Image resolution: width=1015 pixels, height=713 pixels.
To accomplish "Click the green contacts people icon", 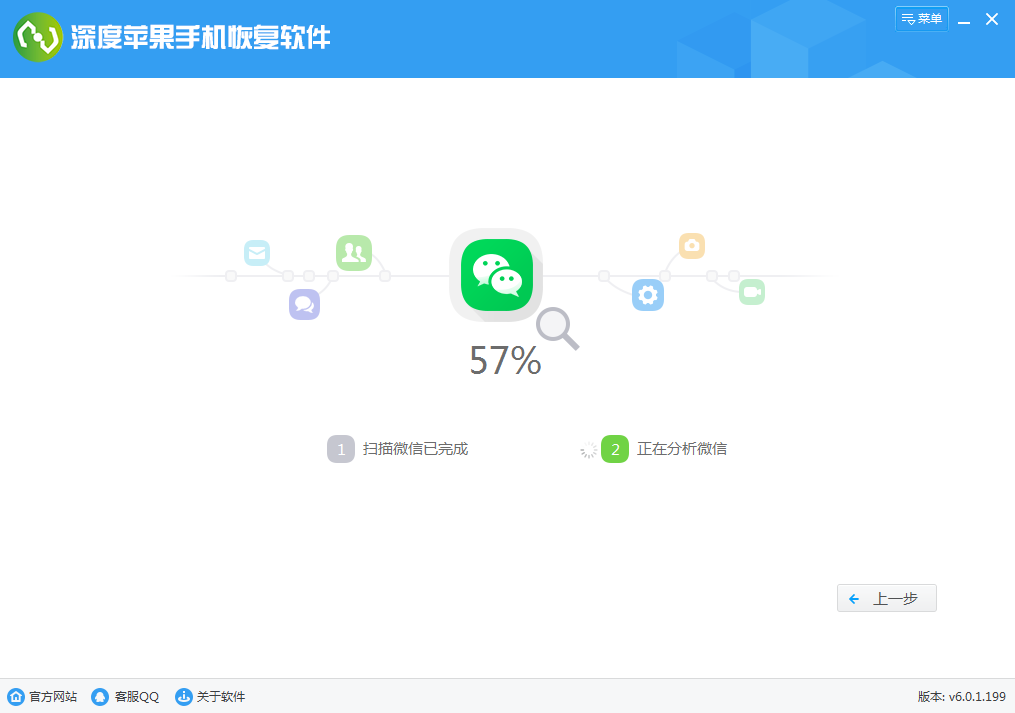I will 353,253.
